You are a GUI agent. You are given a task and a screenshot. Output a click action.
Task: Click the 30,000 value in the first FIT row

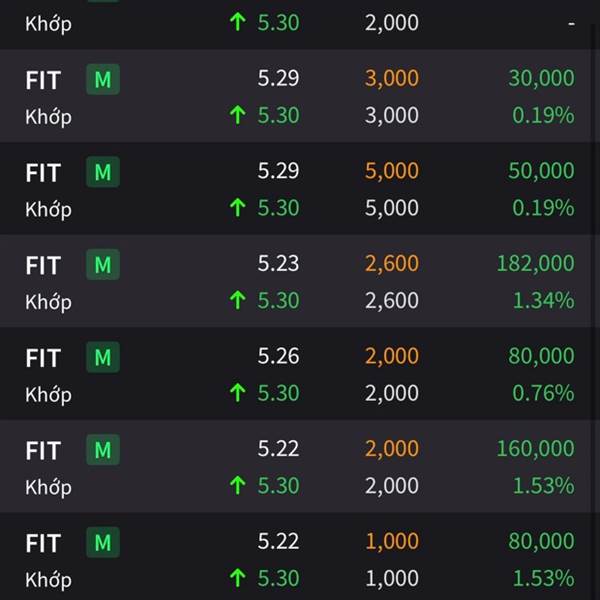point(541,78)
